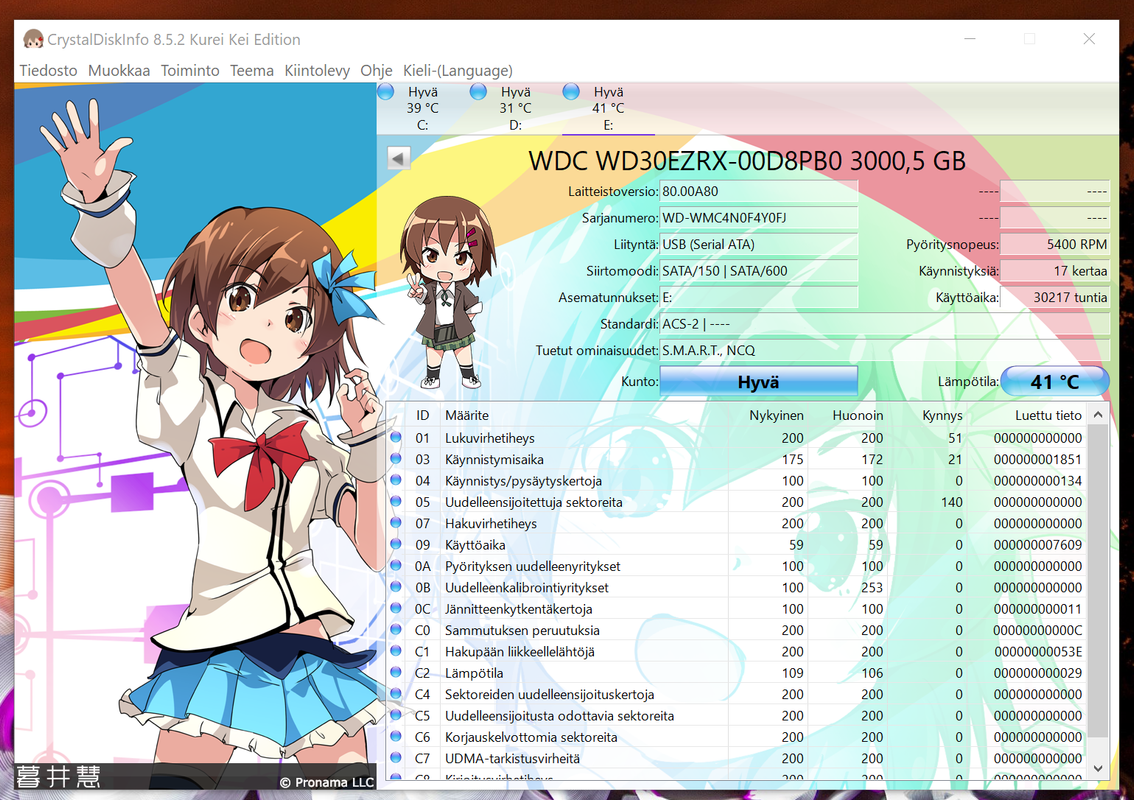
Task: Click the scroll down arrow of attribute list
Action: pyautogui.click(x=1098, y=768)
